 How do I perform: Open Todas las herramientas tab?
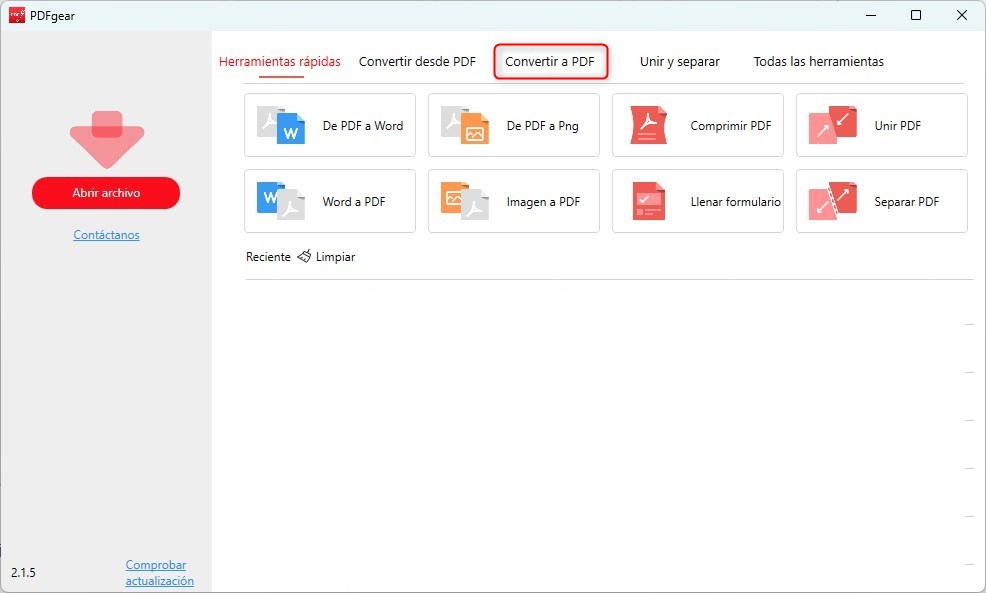tap(819, 62)
